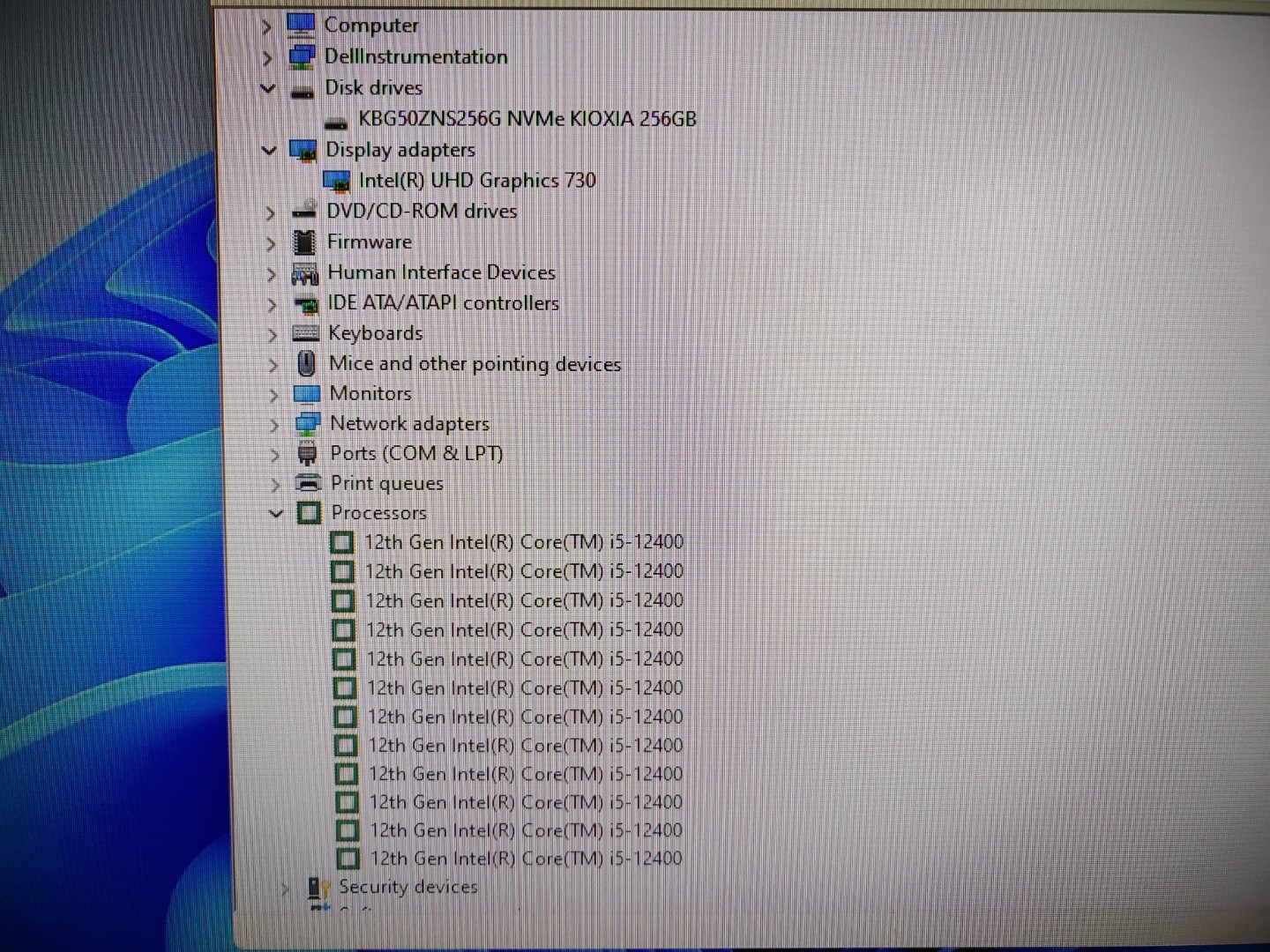The width and height of the screenshot is (1270, 952).
Task: Click the Display adapters icon
Action: click(x=303, y=152)
